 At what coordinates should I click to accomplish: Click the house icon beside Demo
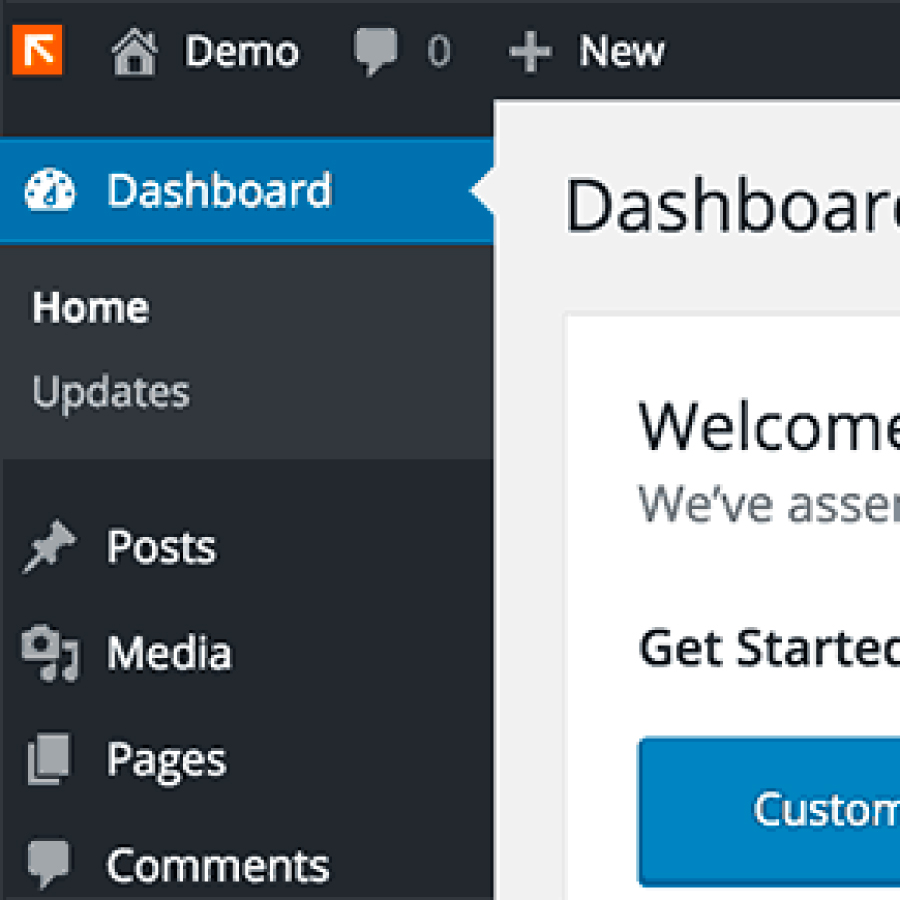[x=134, y=51]
